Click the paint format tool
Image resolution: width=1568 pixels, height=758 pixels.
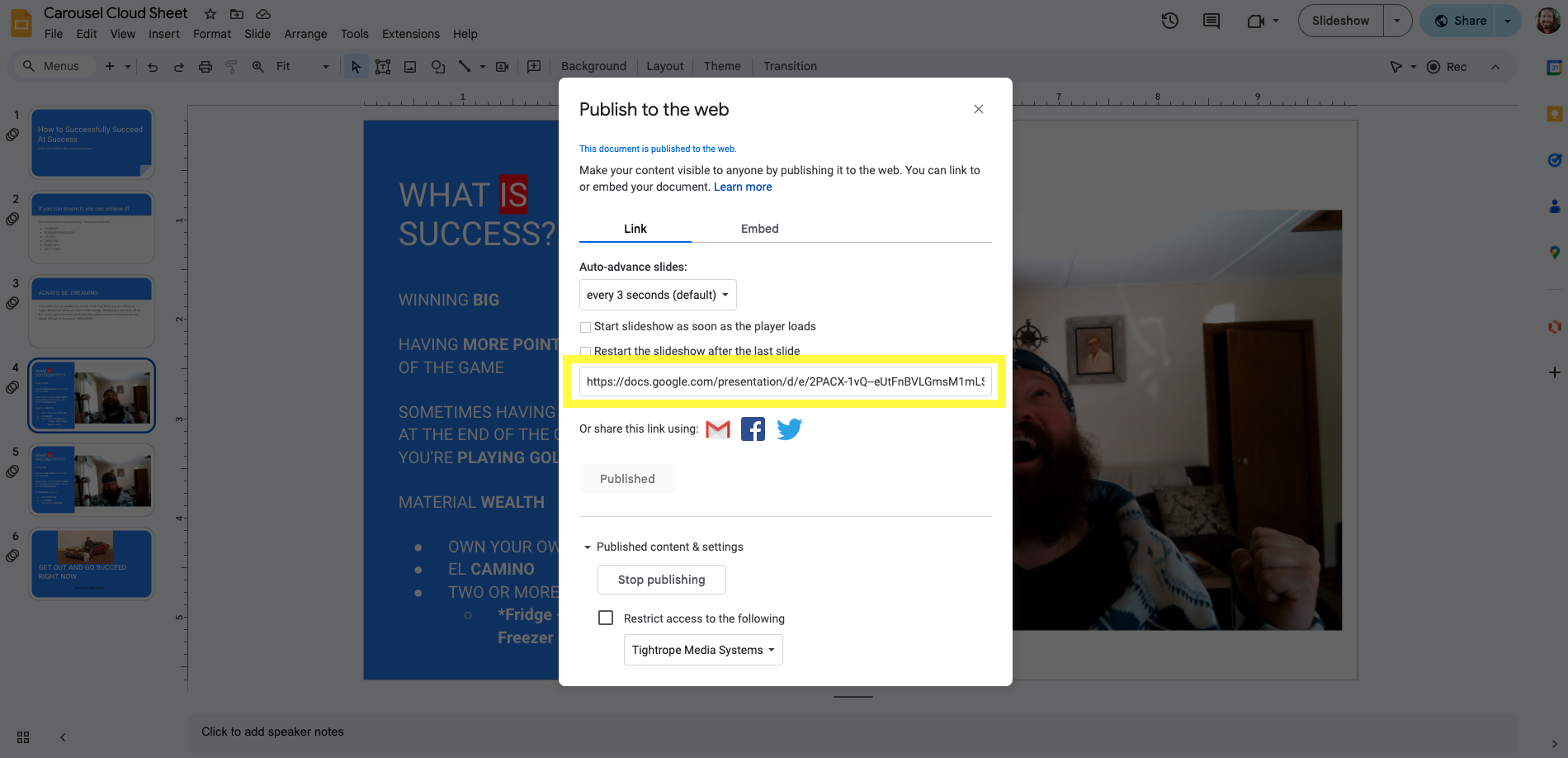(230, 66)
